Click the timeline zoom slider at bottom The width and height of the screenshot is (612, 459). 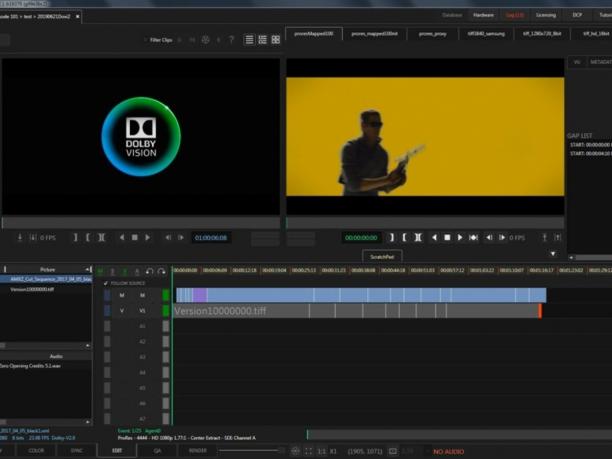pyautogui.click(x=250, y=451)
